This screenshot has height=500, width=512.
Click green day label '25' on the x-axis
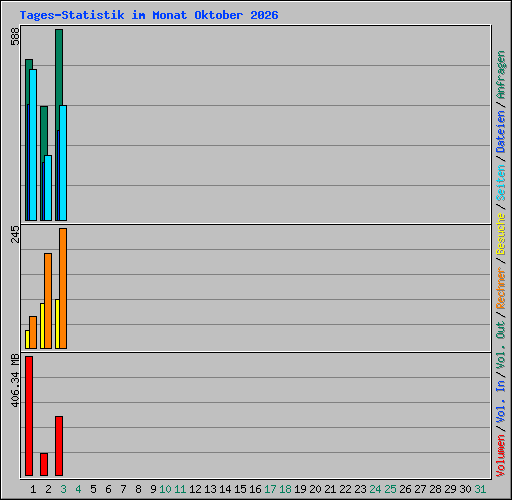point(390,489)
